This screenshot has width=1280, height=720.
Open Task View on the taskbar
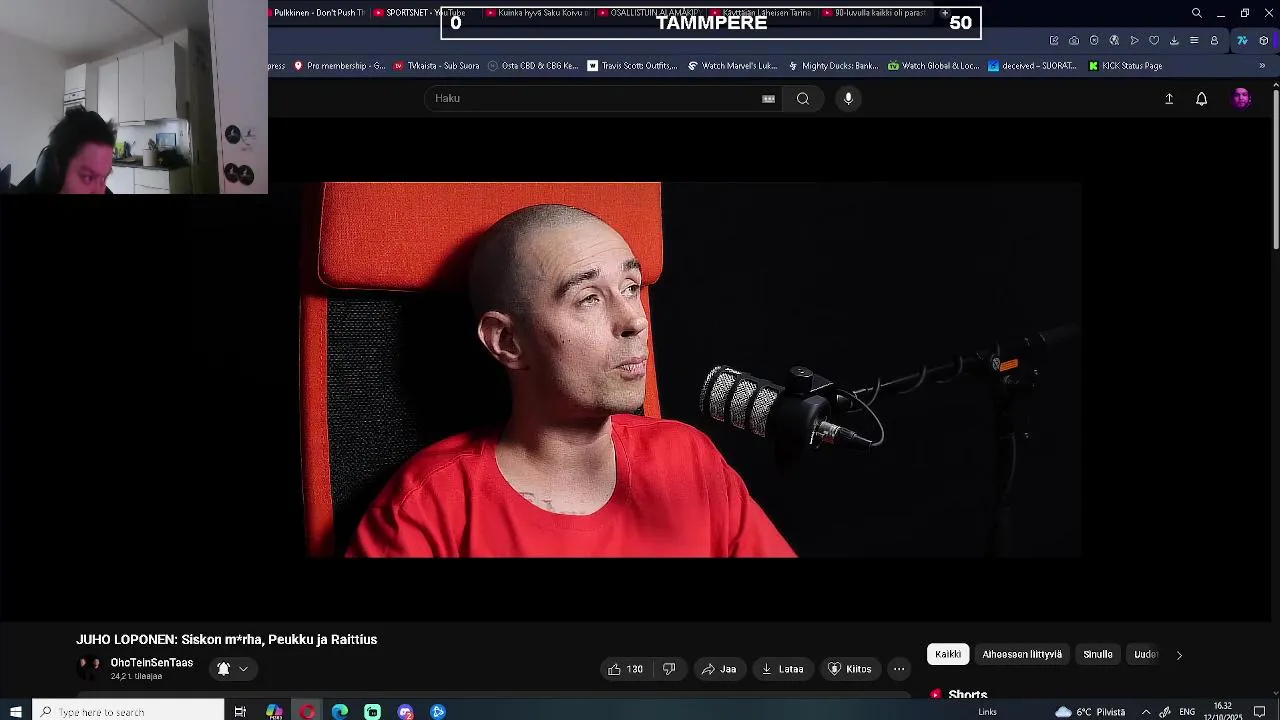tap(240, 712)
